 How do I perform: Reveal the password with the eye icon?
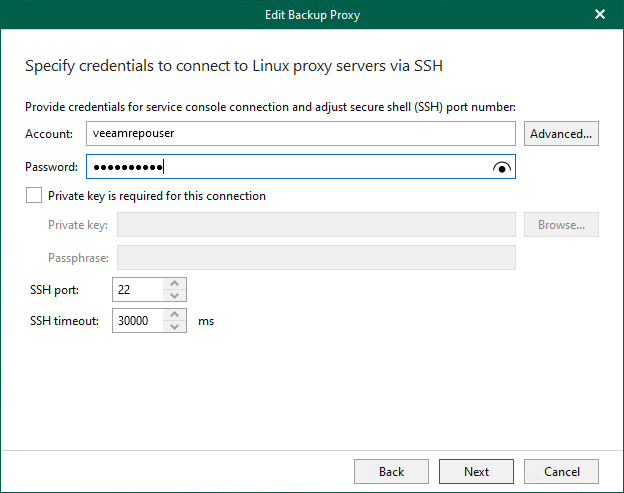click(502, 168)
